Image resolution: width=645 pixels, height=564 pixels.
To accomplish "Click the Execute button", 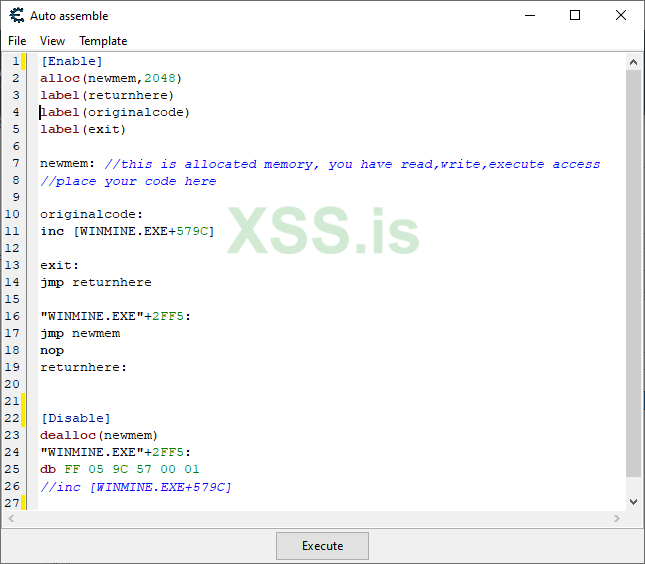I will click(322, 545).
